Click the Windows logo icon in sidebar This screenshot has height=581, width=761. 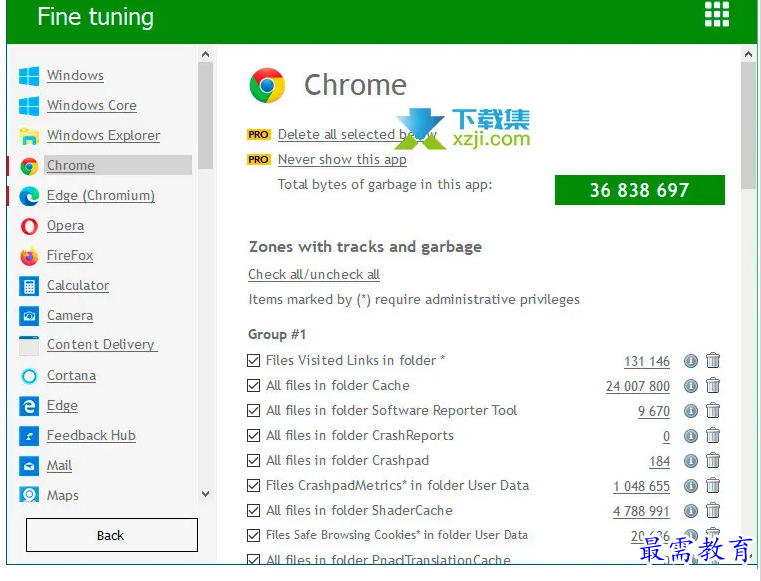(29, 76)
